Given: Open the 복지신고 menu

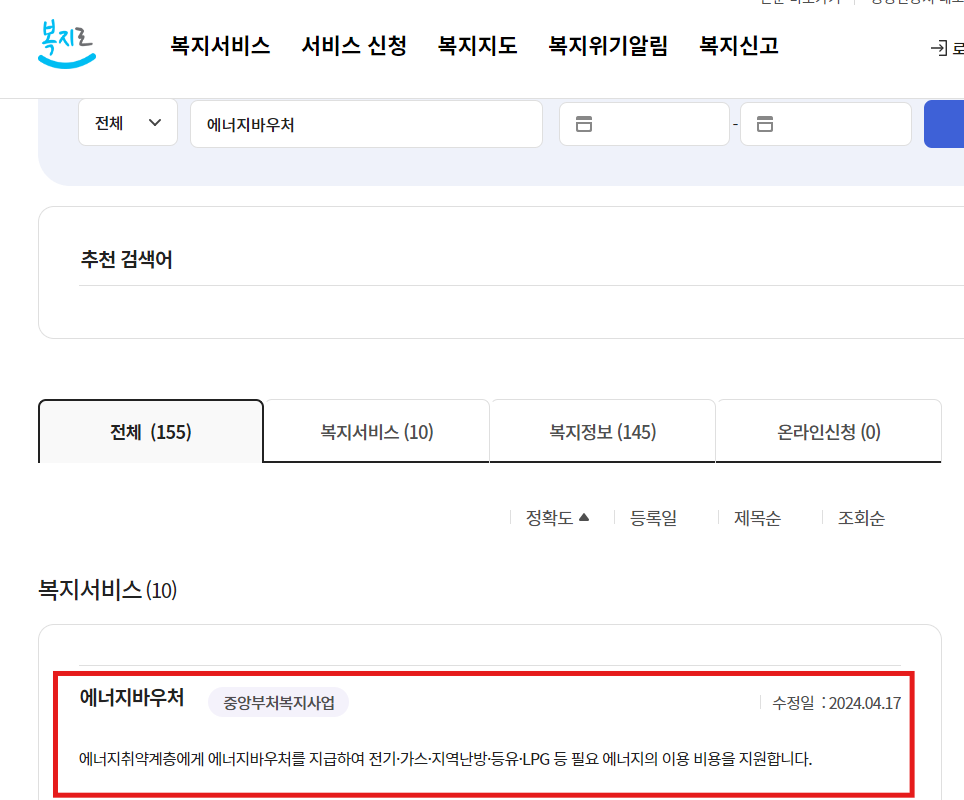Looking at the screenshot, I should pos(739,46).
